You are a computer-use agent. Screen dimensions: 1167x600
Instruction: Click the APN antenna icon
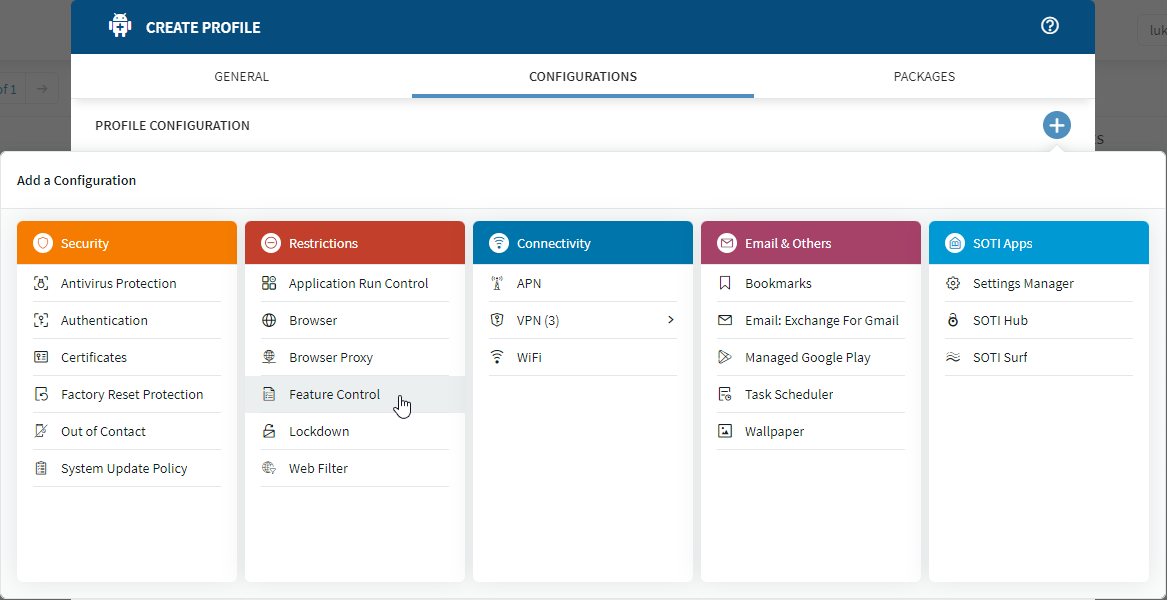coord(497,284)
